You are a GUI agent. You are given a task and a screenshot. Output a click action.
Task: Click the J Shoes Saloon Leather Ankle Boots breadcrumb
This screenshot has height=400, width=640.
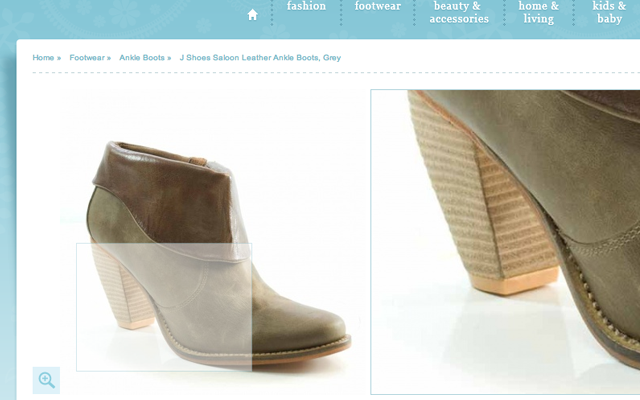click(260, 58)
